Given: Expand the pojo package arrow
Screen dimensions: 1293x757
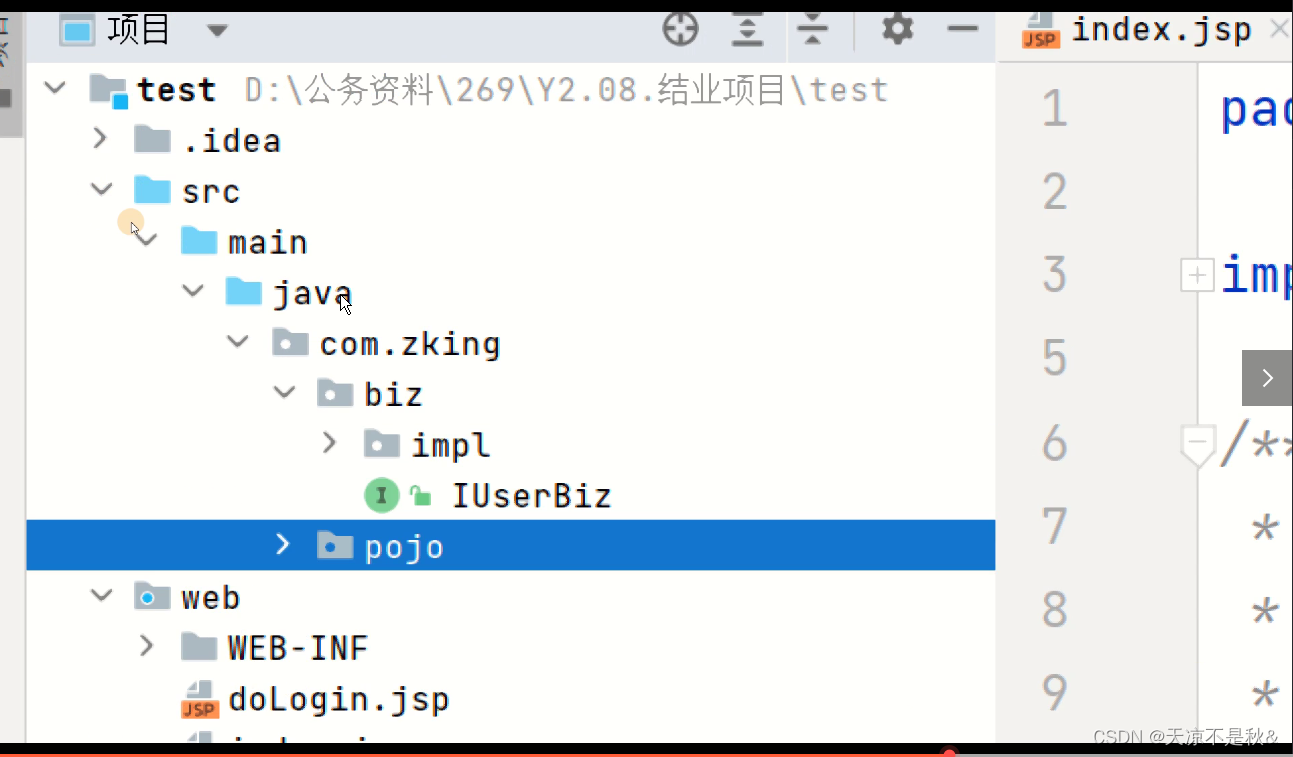Looking at the screenshot, I should pyautogui.click(x=283, y=544).
